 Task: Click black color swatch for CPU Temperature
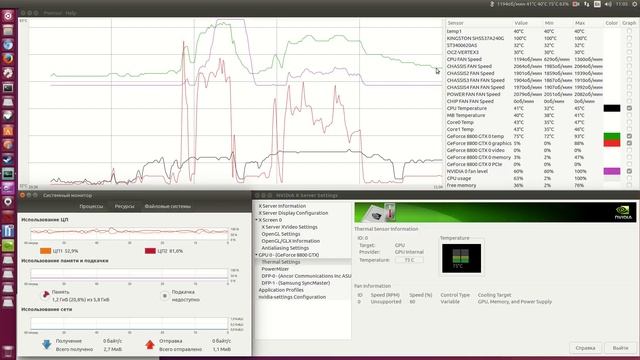coord(612,108)
